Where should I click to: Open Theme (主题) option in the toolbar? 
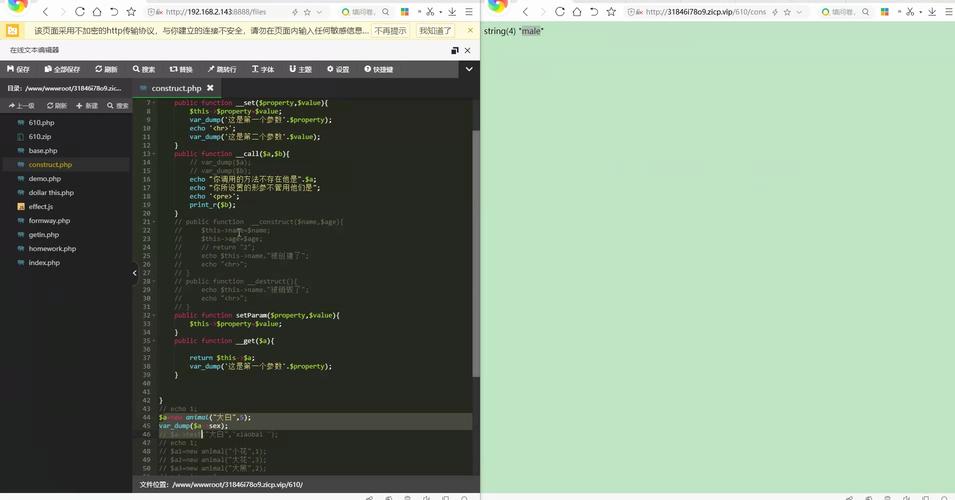(300, 69)
